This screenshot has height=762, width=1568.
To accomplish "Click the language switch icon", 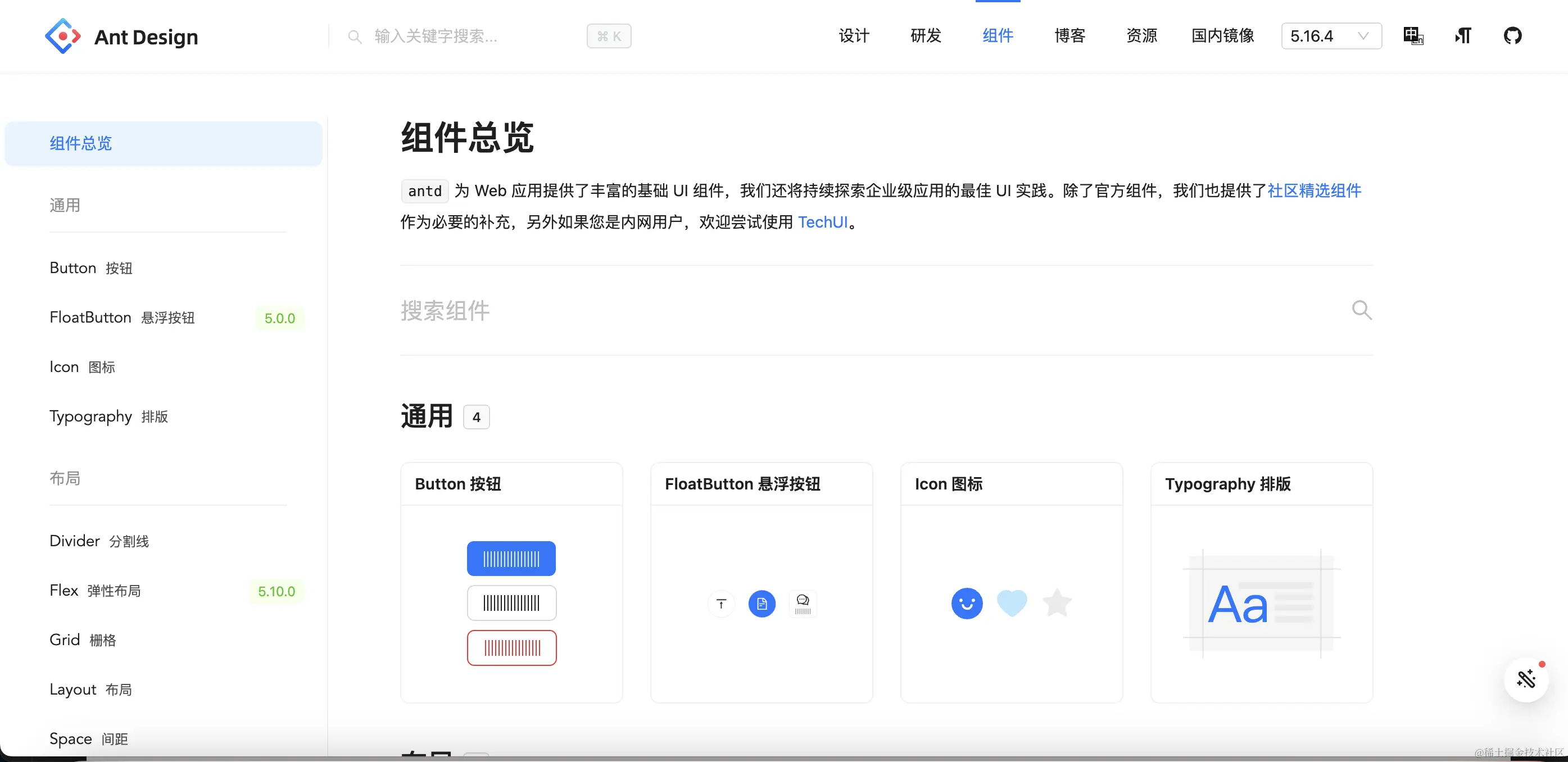I will pyautogui.click(x=1413, y=36).
